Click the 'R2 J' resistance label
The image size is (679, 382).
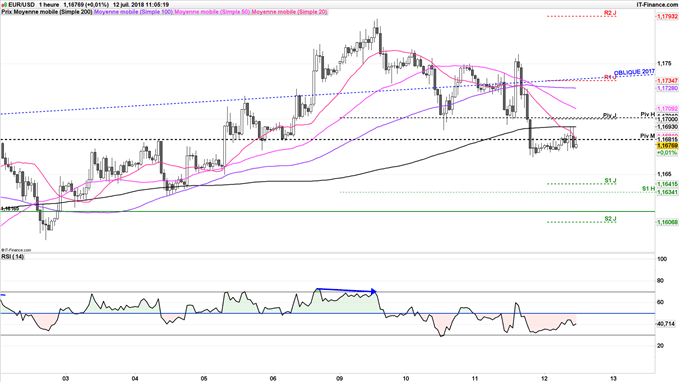[x=610, y=13]
